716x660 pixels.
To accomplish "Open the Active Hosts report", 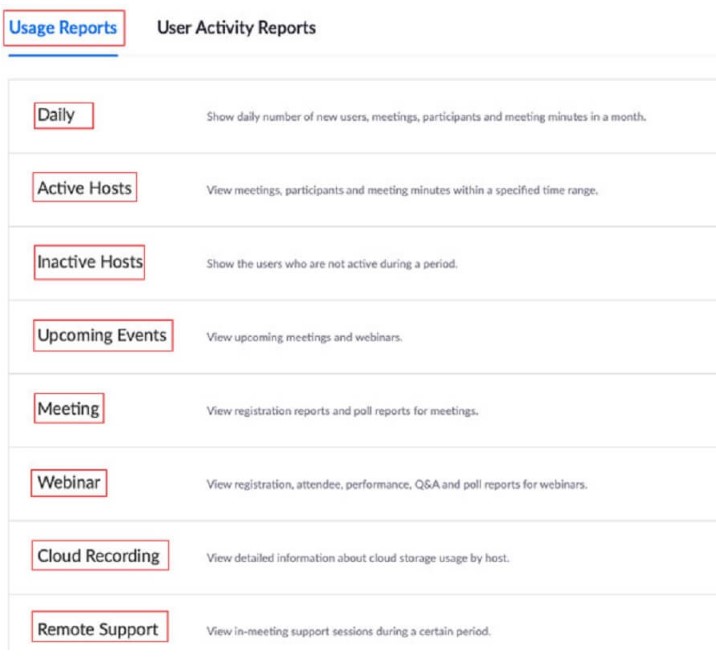I will tap(84, 188).
